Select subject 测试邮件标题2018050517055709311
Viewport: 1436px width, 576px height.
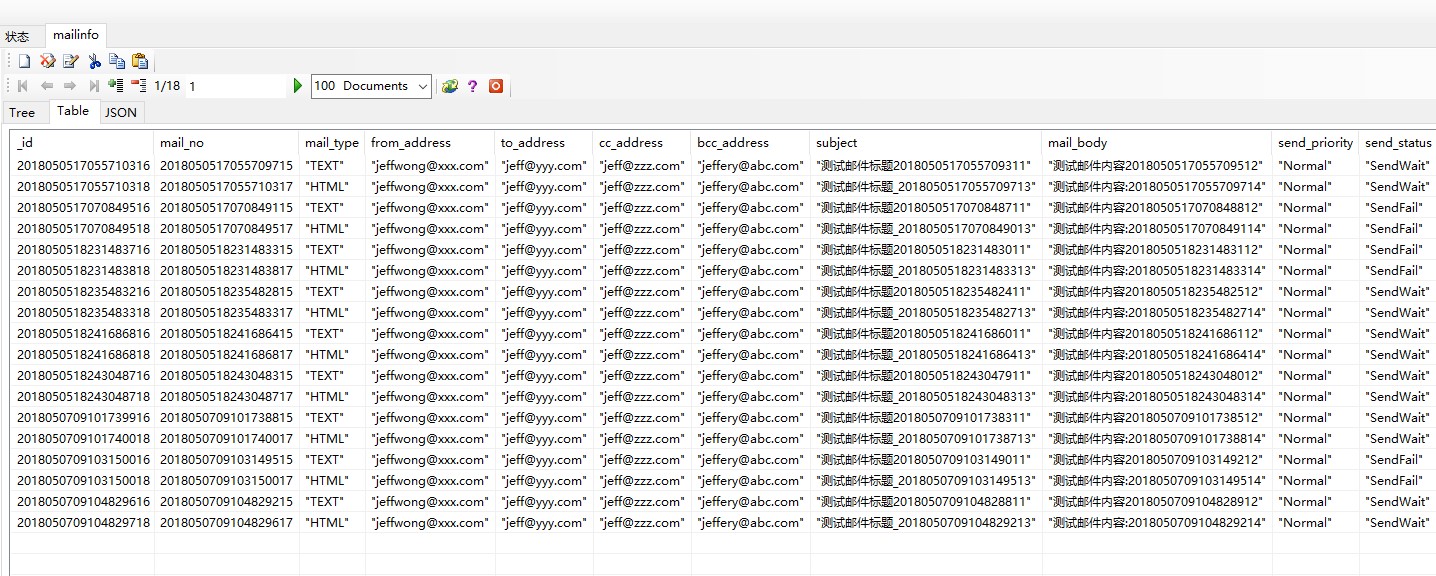tap(924, 166)
